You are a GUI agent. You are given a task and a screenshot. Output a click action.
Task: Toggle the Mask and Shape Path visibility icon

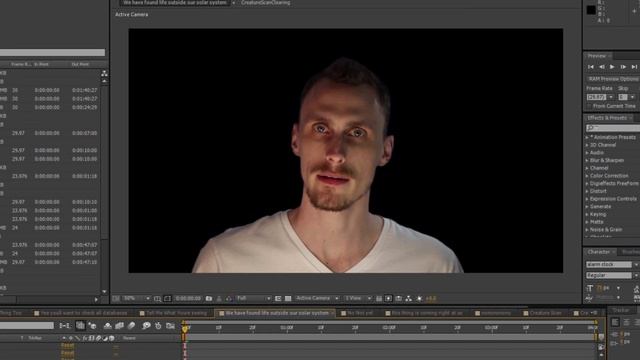pos(167,299)
